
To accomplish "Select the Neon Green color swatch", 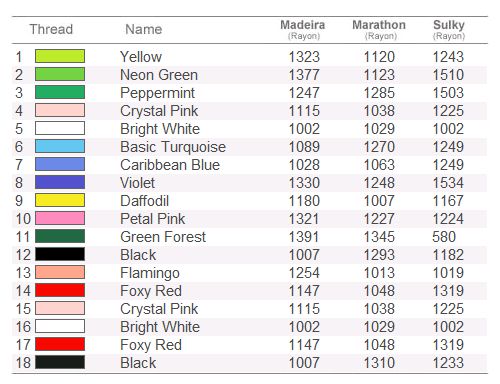I will (x=60, y=74).
